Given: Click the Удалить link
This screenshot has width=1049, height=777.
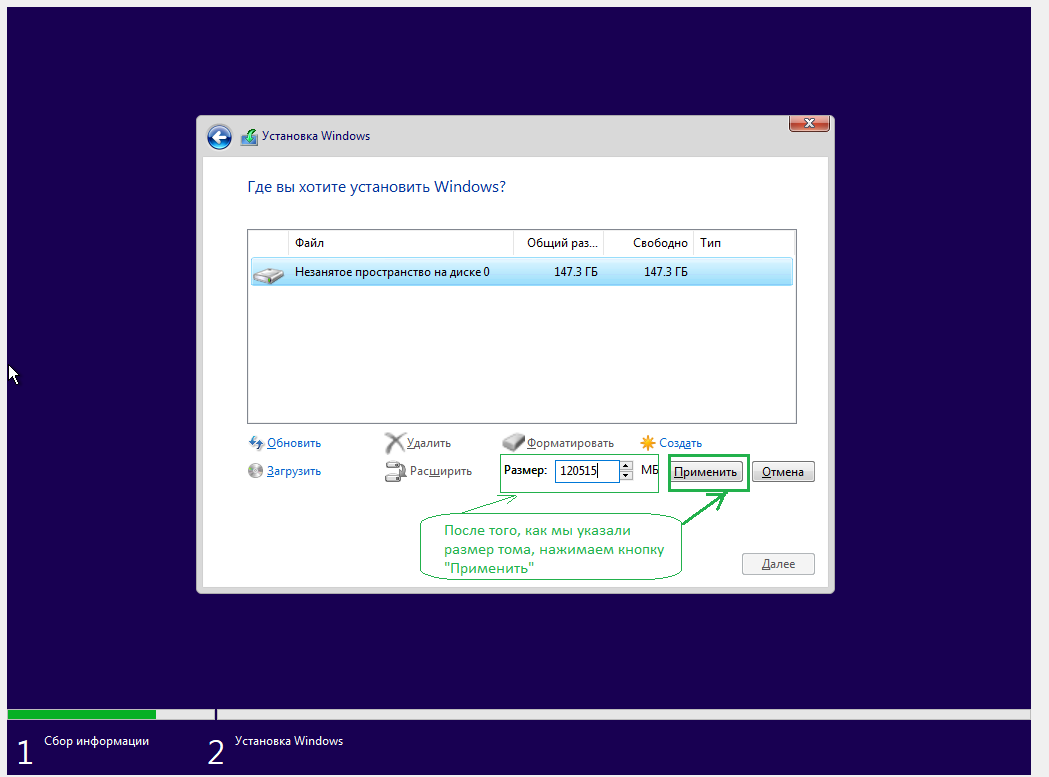Looking at the screenshot, I should pos(429,443).
